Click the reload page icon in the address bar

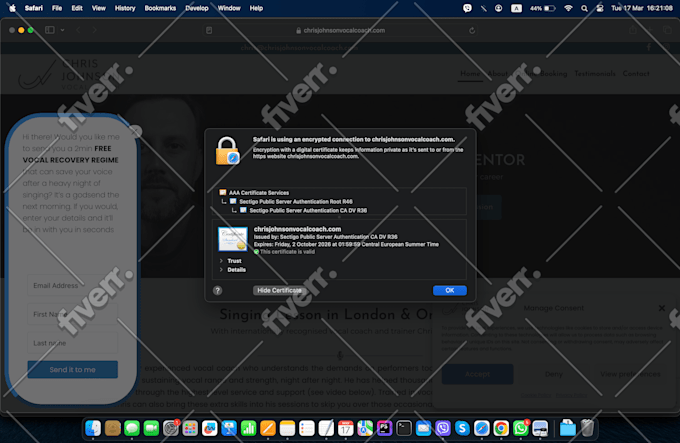tap(472, 30)
